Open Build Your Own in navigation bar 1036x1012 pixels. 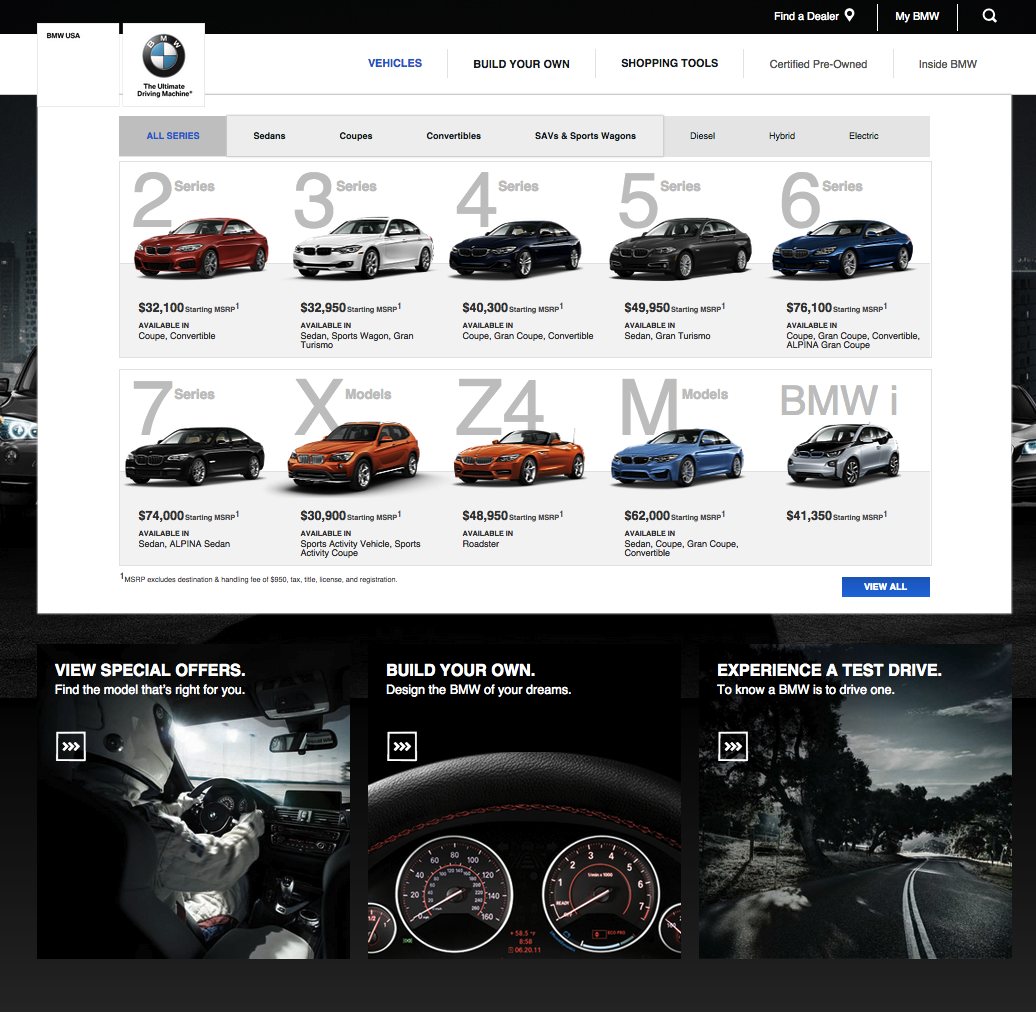click(x=521, y=64)
